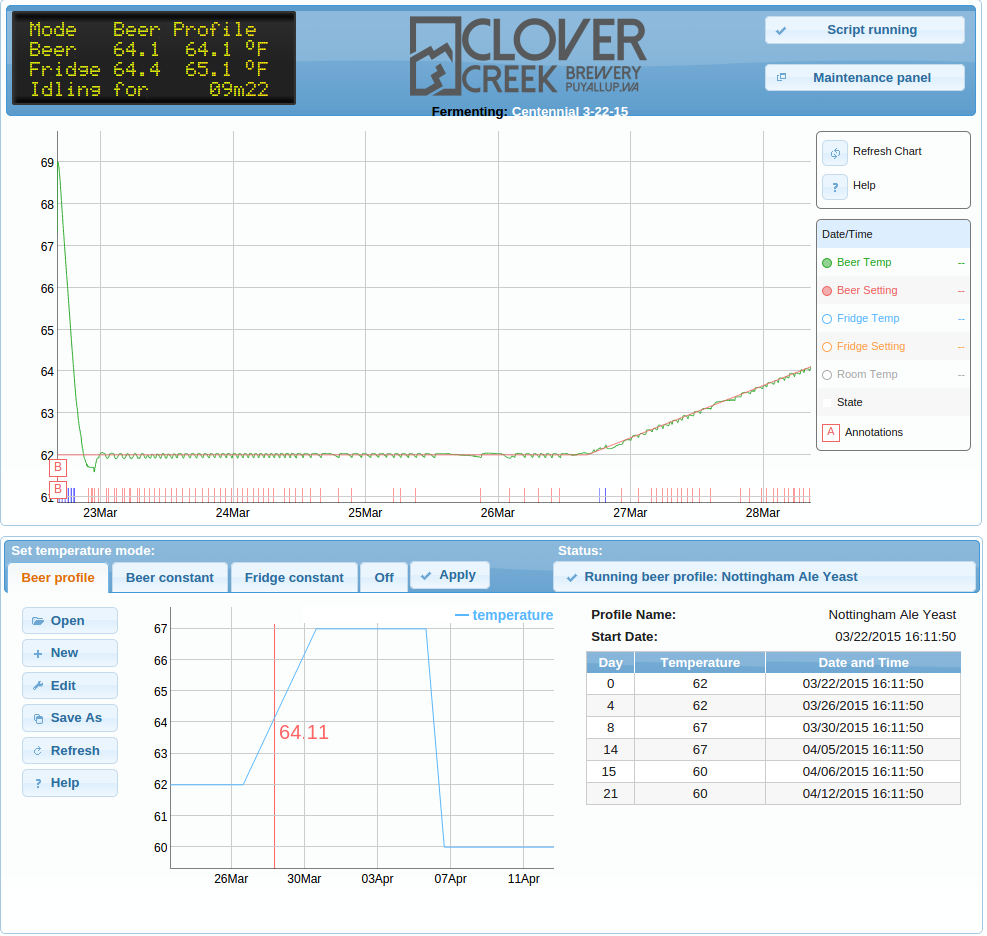The height and width of the screenshot is (936, 987).
Task: Click the 04/05/2015 16:11:50 table row
Action: pos(773,750)
